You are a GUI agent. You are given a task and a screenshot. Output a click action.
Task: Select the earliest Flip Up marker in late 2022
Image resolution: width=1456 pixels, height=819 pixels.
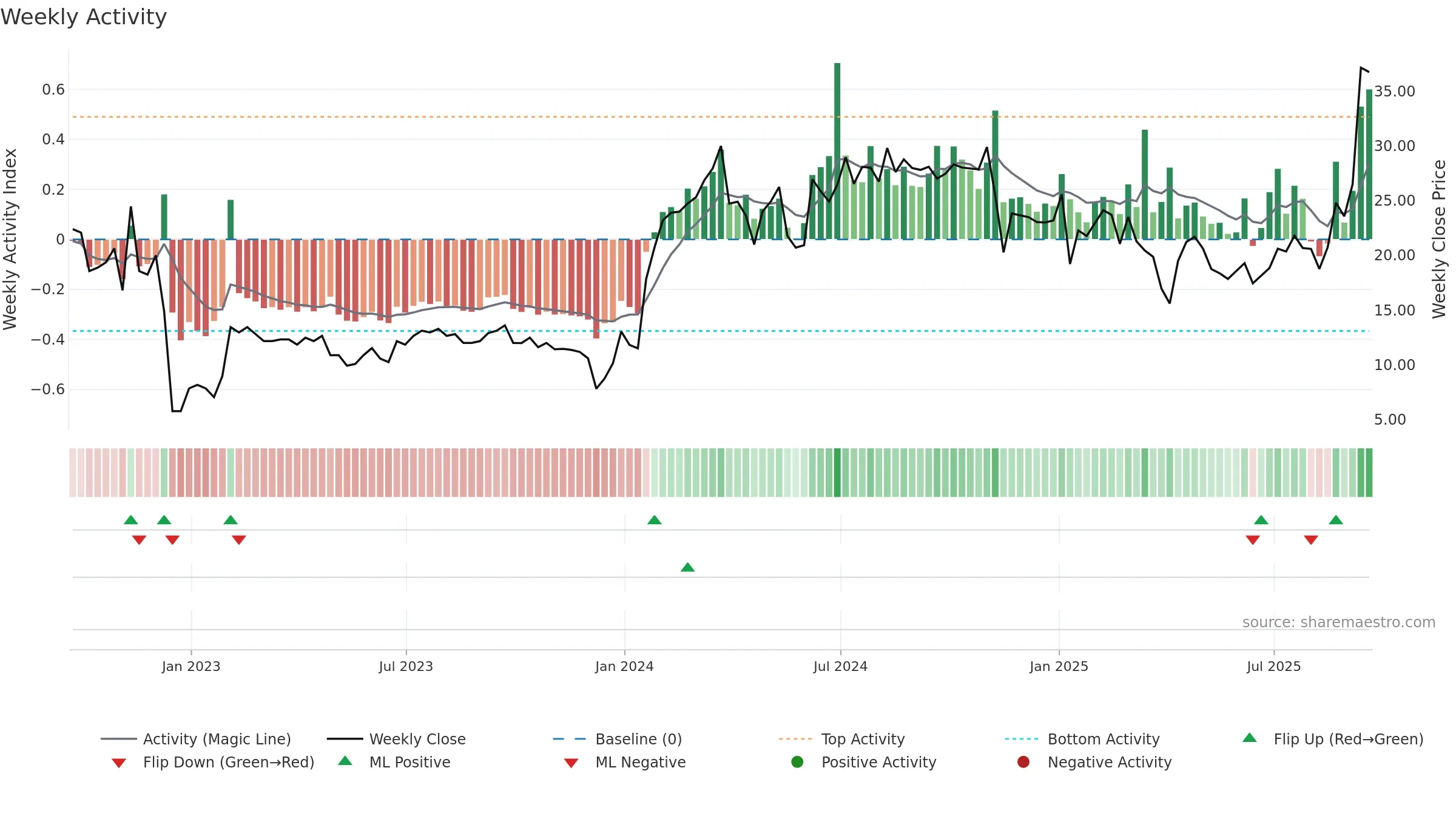(x=131, y=520)
